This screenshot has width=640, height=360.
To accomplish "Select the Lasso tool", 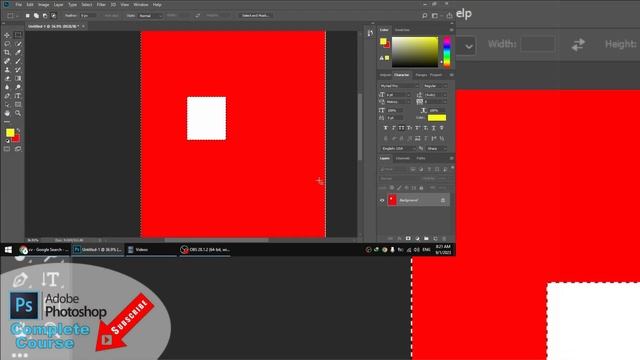I will (7, 44).
